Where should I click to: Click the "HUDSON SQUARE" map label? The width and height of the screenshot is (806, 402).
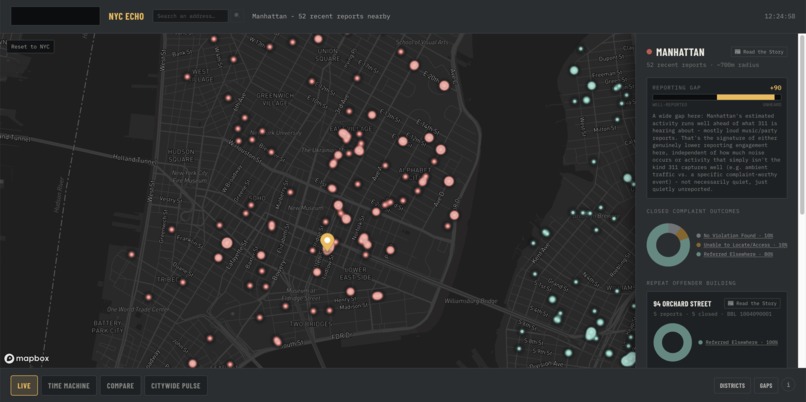click(181, 156)
